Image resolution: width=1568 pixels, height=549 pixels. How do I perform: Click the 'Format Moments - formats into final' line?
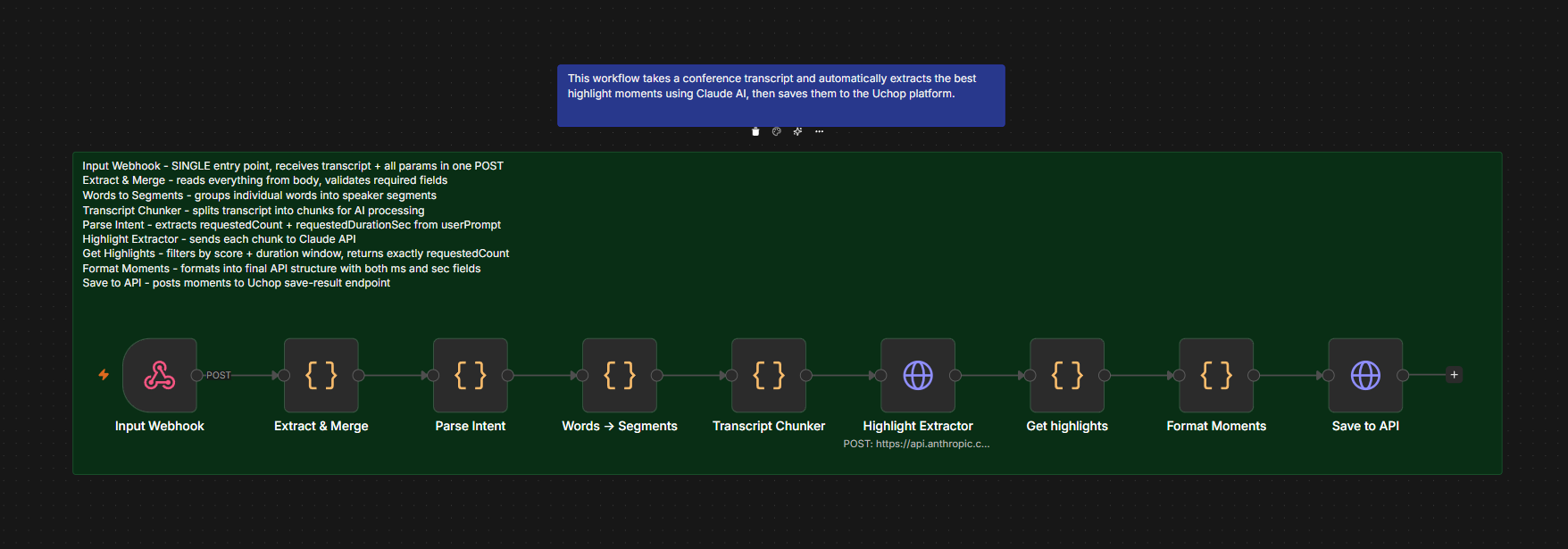(282, 269)
